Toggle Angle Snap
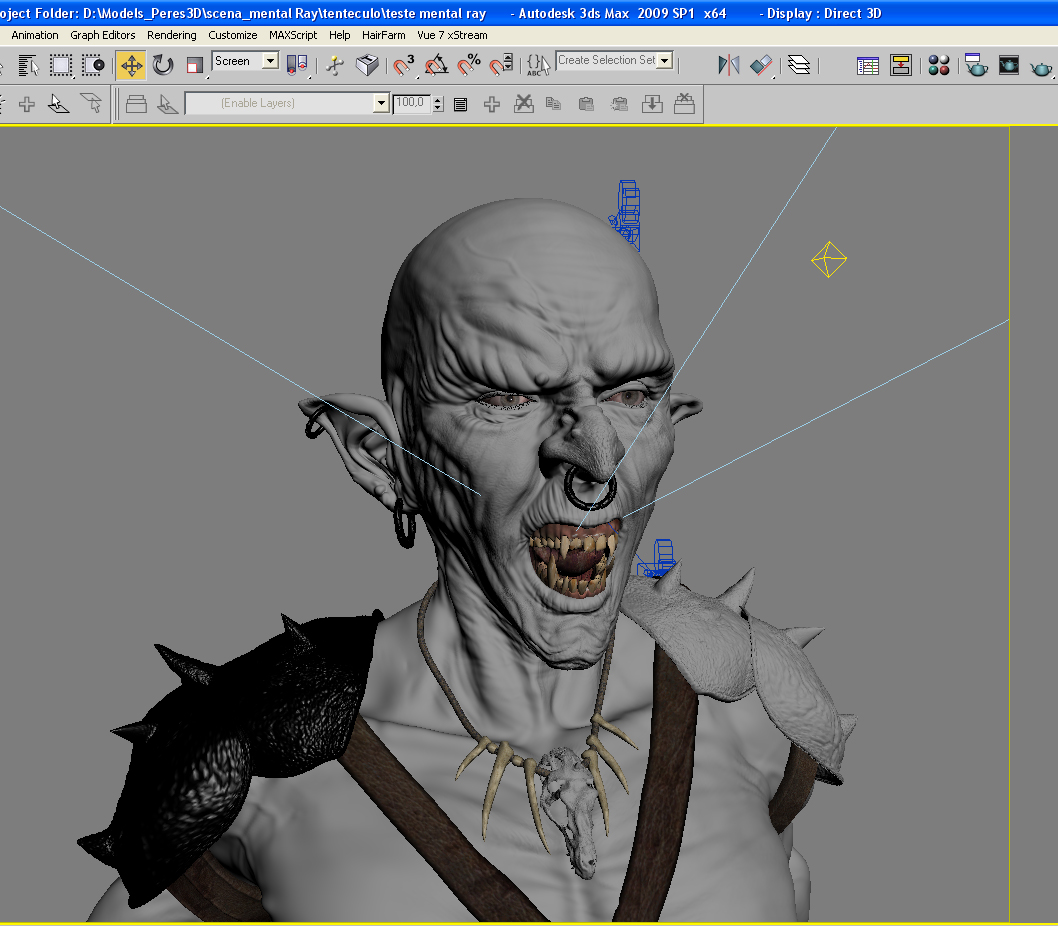Image resolution: width=1058 pixels, height=926 pixels. point(437,65)
